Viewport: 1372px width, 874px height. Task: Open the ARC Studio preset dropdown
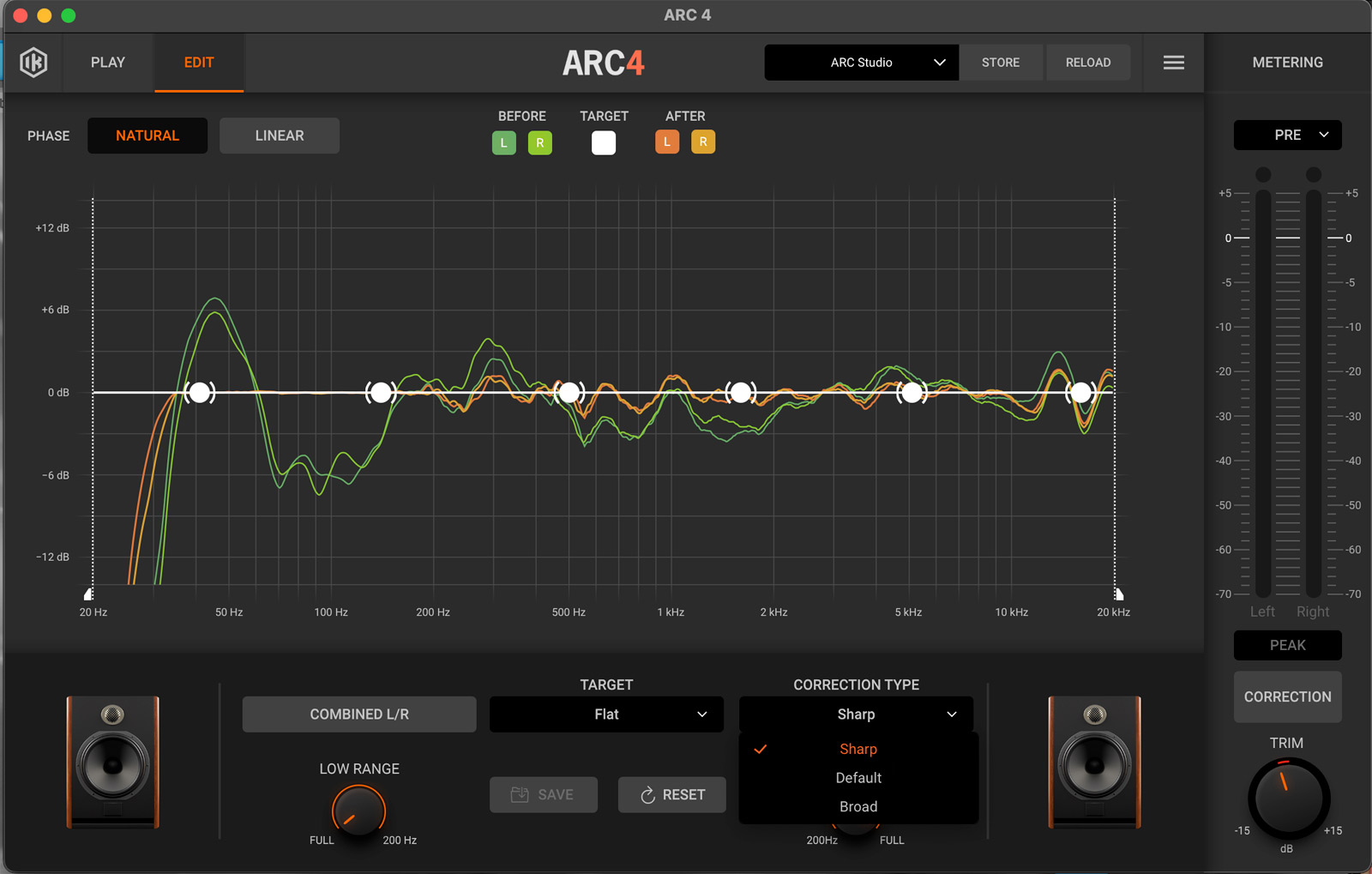861,63
